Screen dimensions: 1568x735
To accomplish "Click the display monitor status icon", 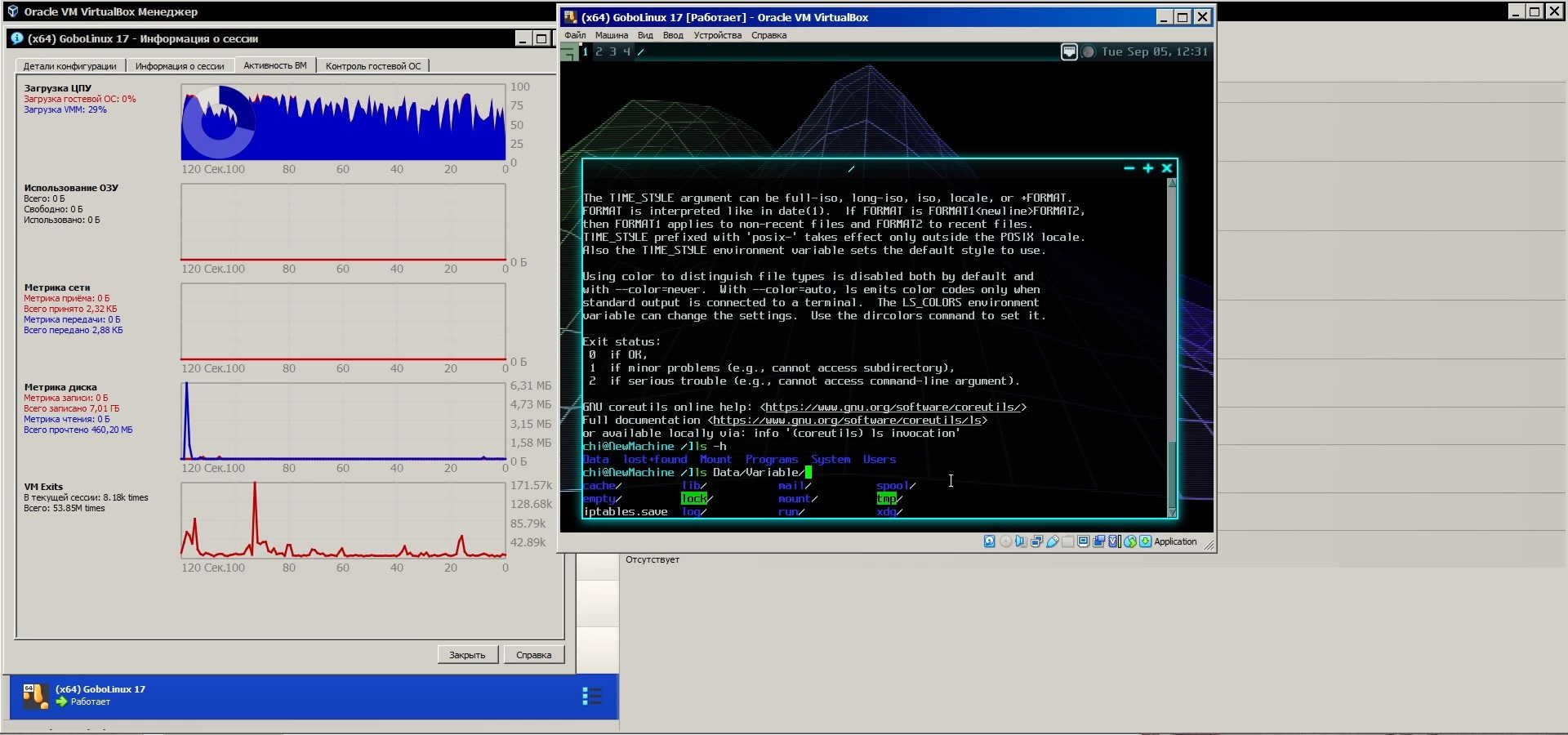I will [1084, 541].
